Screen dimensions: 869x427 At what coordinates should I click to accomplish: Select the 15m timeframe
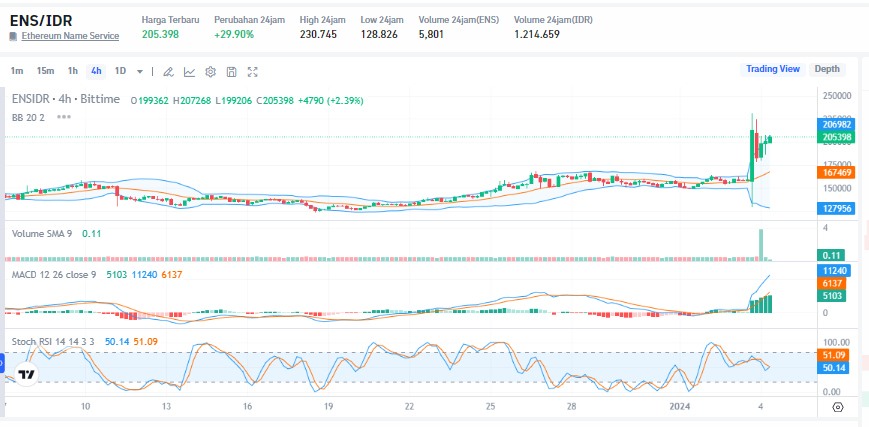(45, 71)
